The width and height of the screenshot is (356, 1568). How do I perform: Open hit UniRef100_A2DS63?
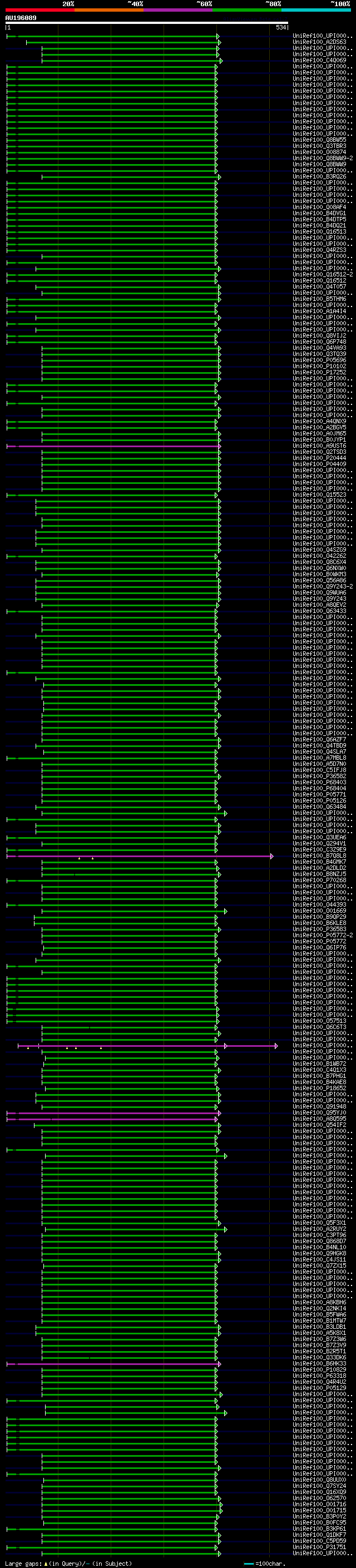(319, 43)
